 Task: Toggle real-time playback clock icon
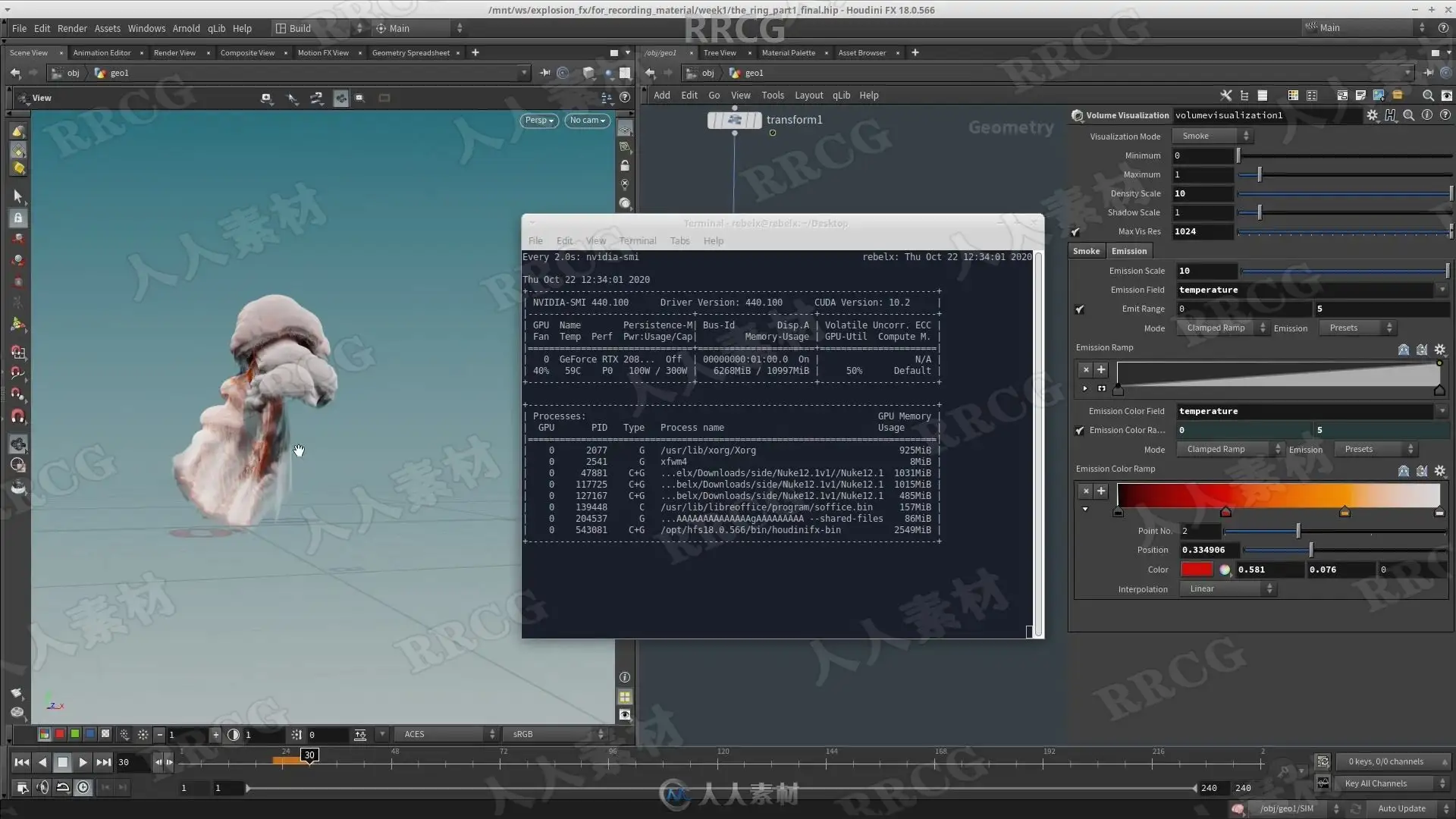click(x=83, y=788)
